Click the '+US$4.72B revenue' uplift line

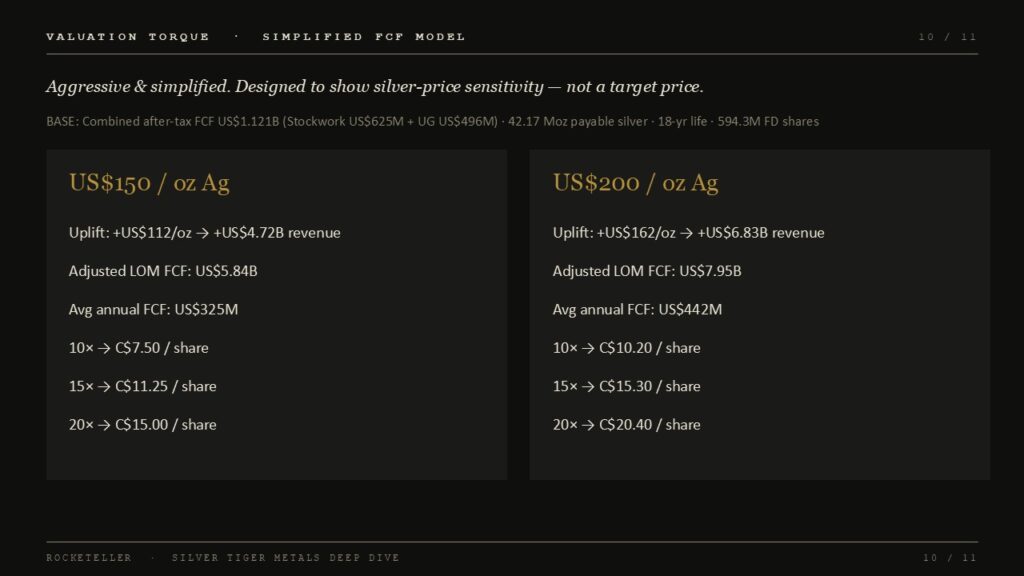[204, 232]
